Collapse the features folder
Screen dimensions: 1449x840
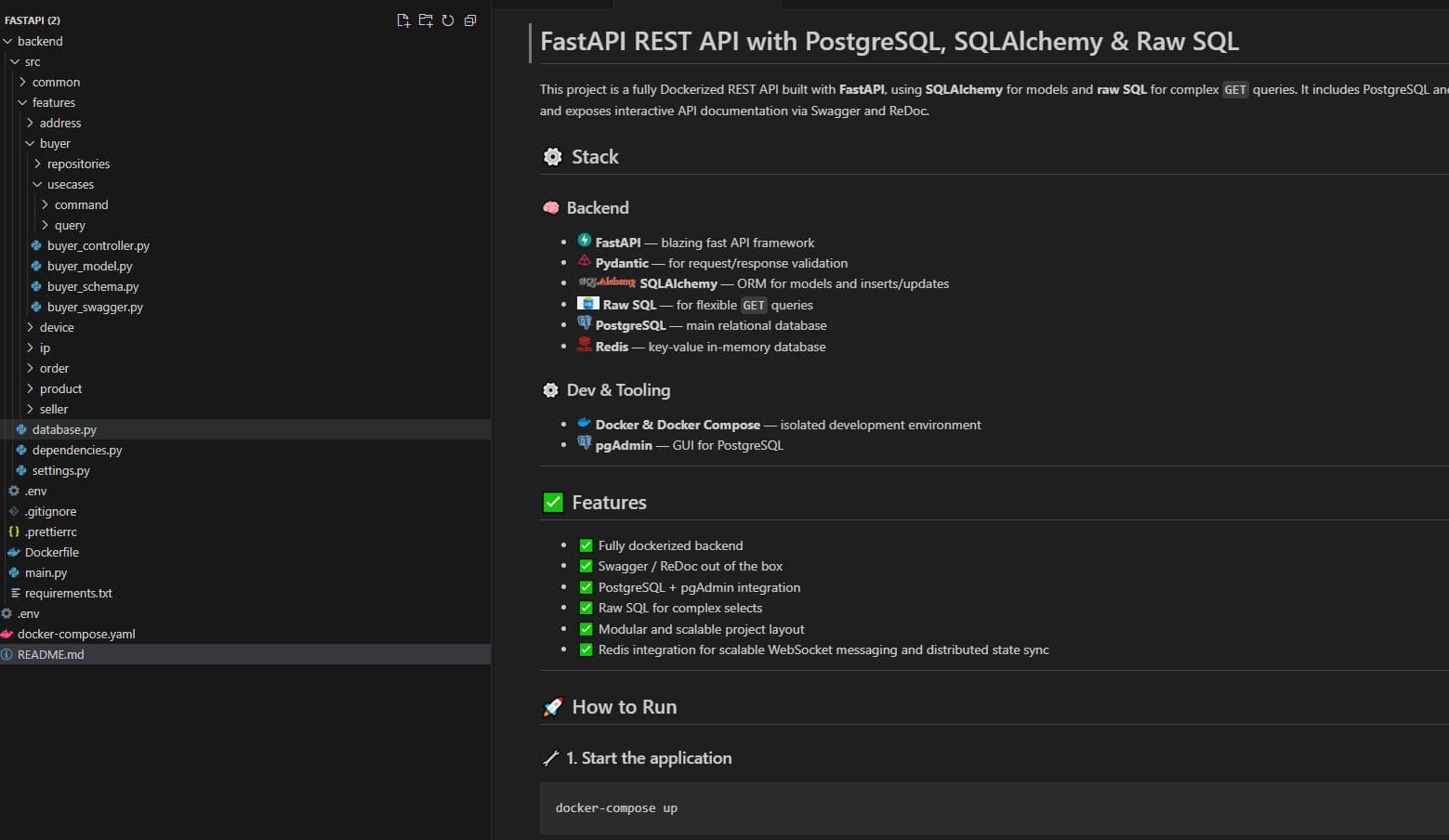click(23, 102)
